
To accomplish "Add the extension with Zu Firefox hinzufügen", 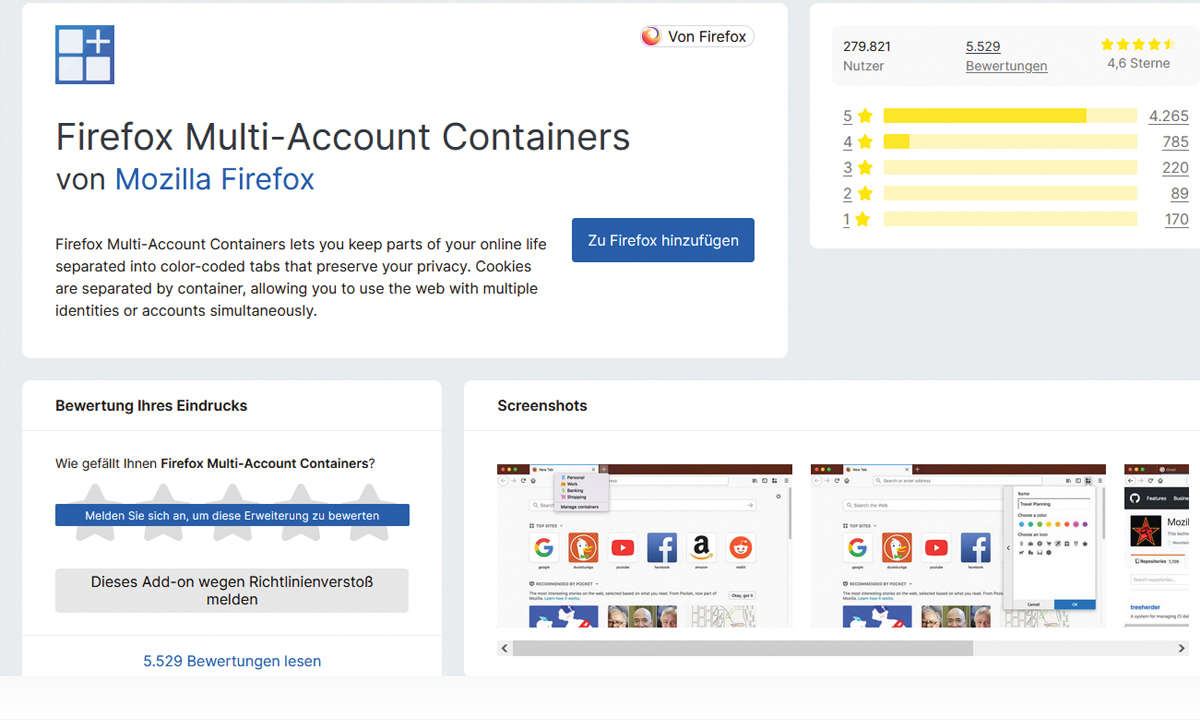I will 663,240.
